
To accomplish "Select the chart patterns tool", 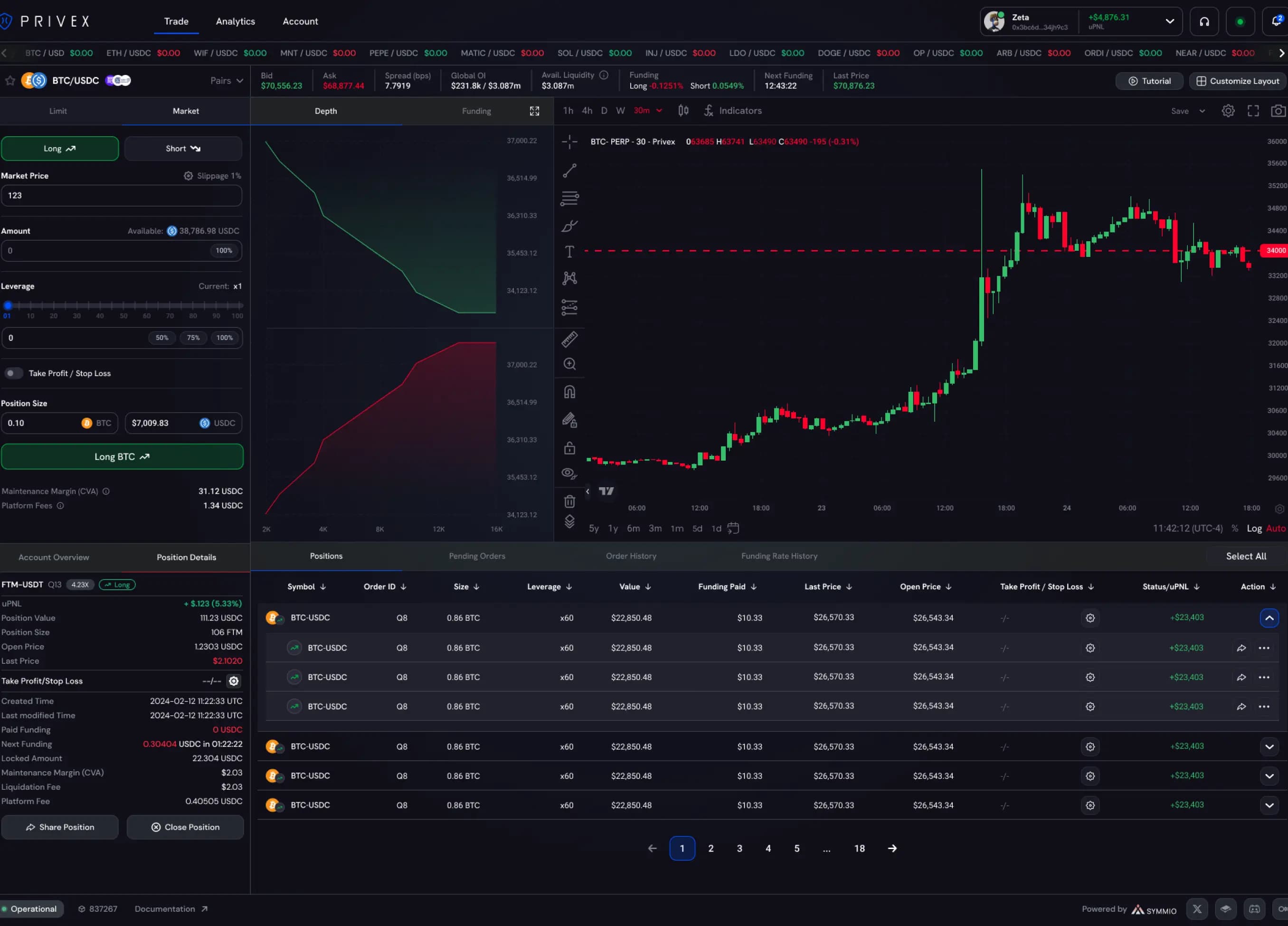I will pos(569,278).
